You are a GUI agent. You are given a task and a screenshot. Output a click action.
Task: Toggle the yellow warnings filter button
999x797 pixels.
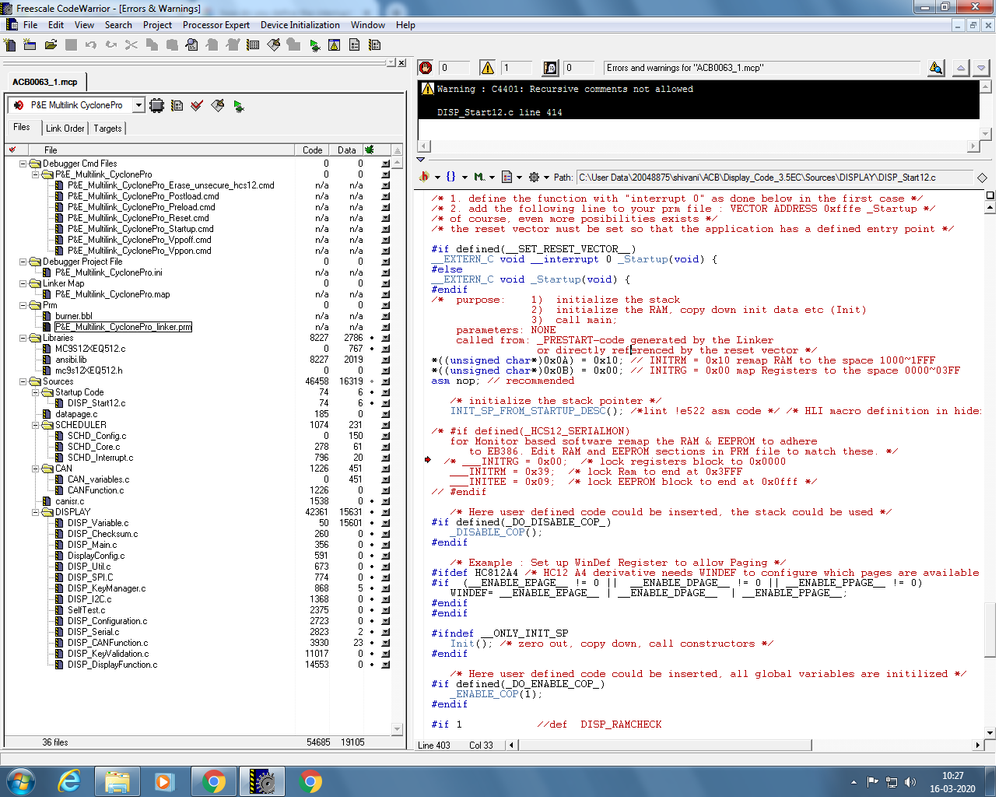[487, 68]
